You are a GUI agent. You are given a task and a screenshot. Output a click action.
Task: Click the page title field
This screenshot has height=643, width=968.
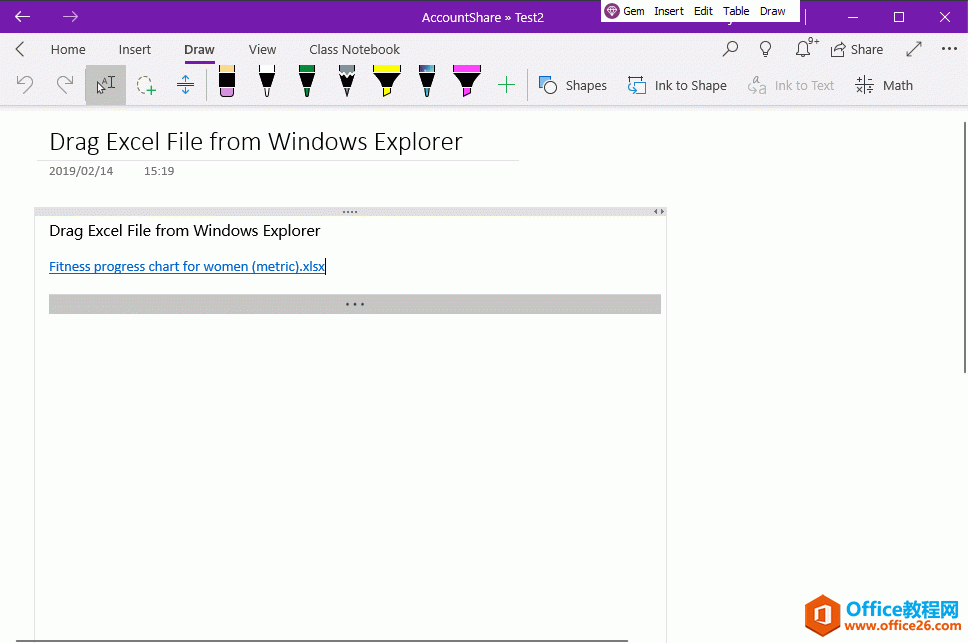[x=256, y=142]
